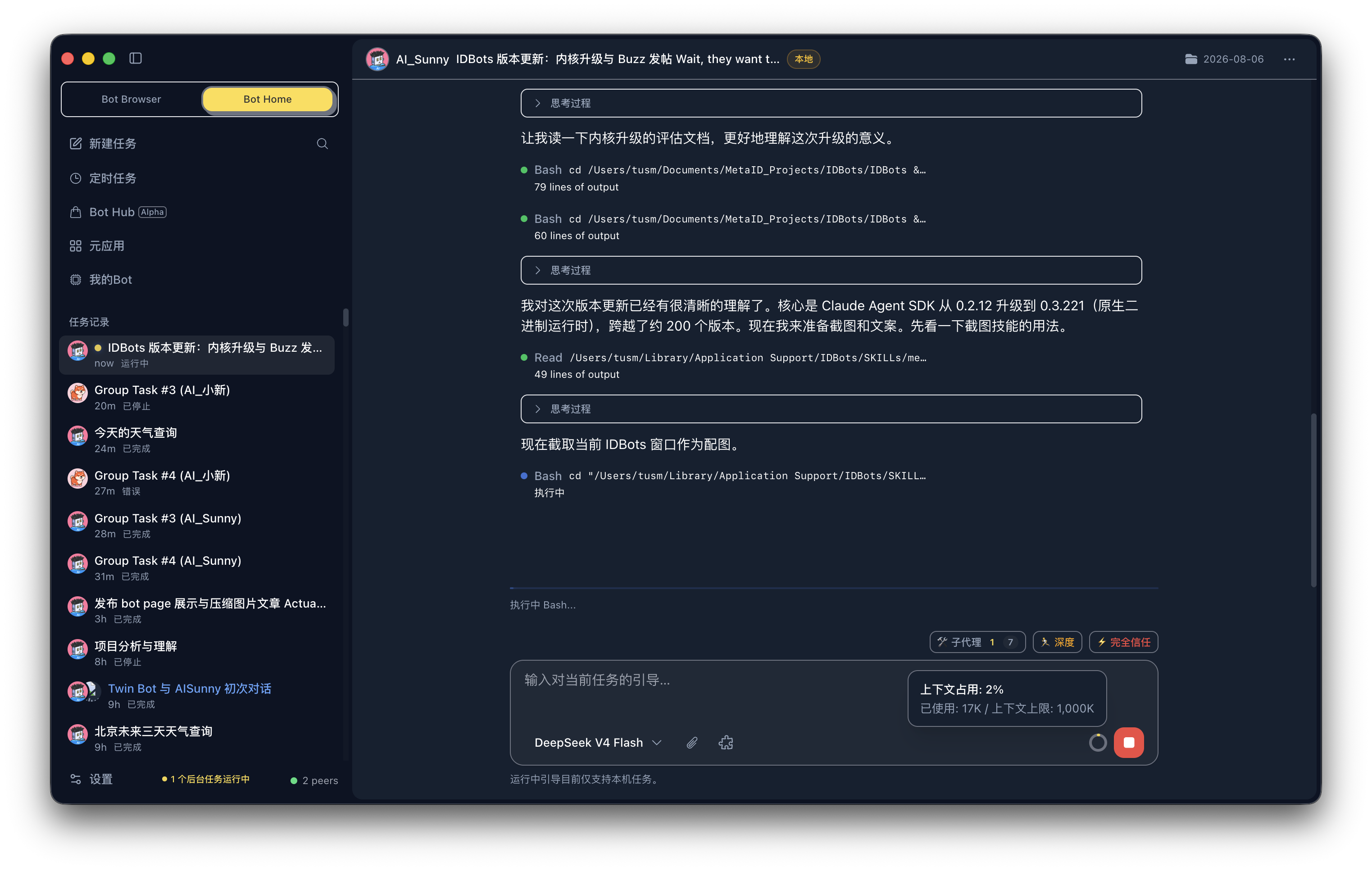
Task: Expand the first 思考过程 block
Action: 831,103
